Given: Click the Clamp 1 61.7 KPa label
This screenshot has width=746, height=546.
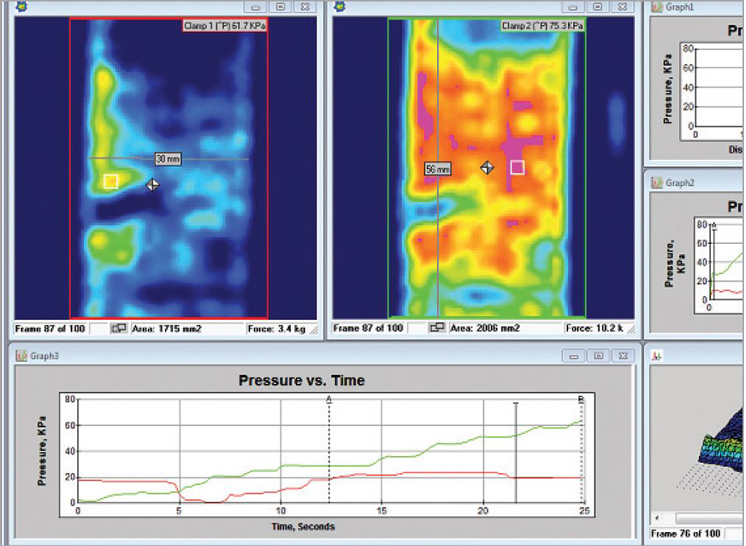Looking at the screenshot, I should coord(225,25).
